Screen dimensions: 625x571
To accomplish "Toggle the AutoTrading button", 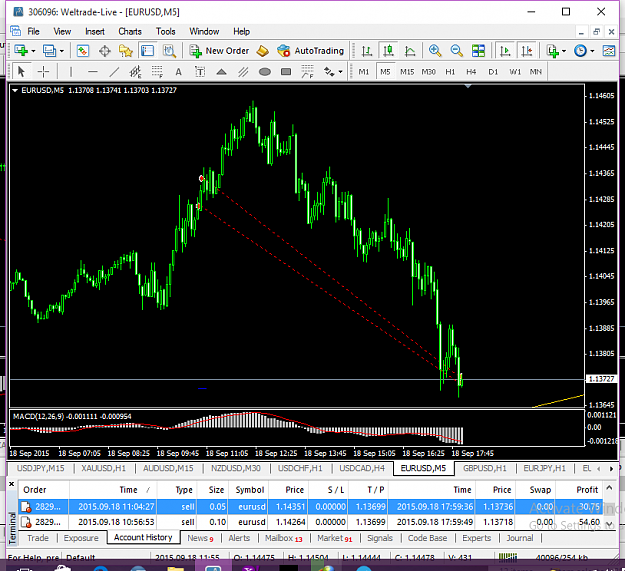I will 311,51.
